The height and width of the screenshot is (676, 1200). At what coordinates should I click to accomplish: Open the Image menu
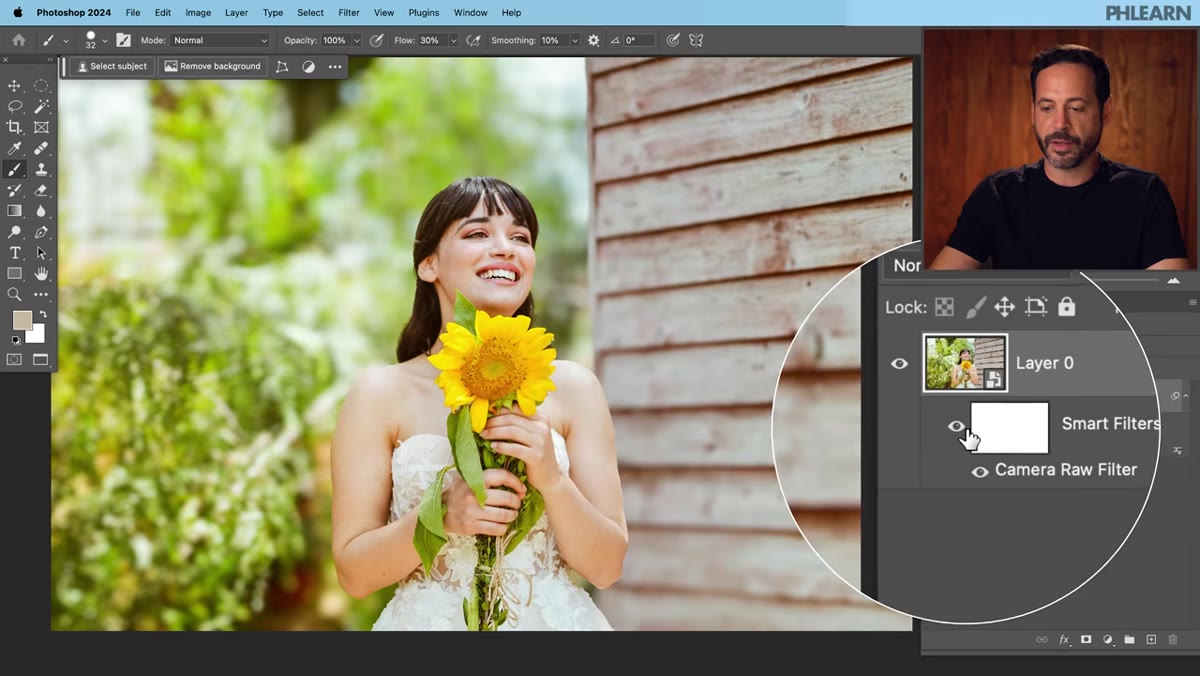click(198, 12)
